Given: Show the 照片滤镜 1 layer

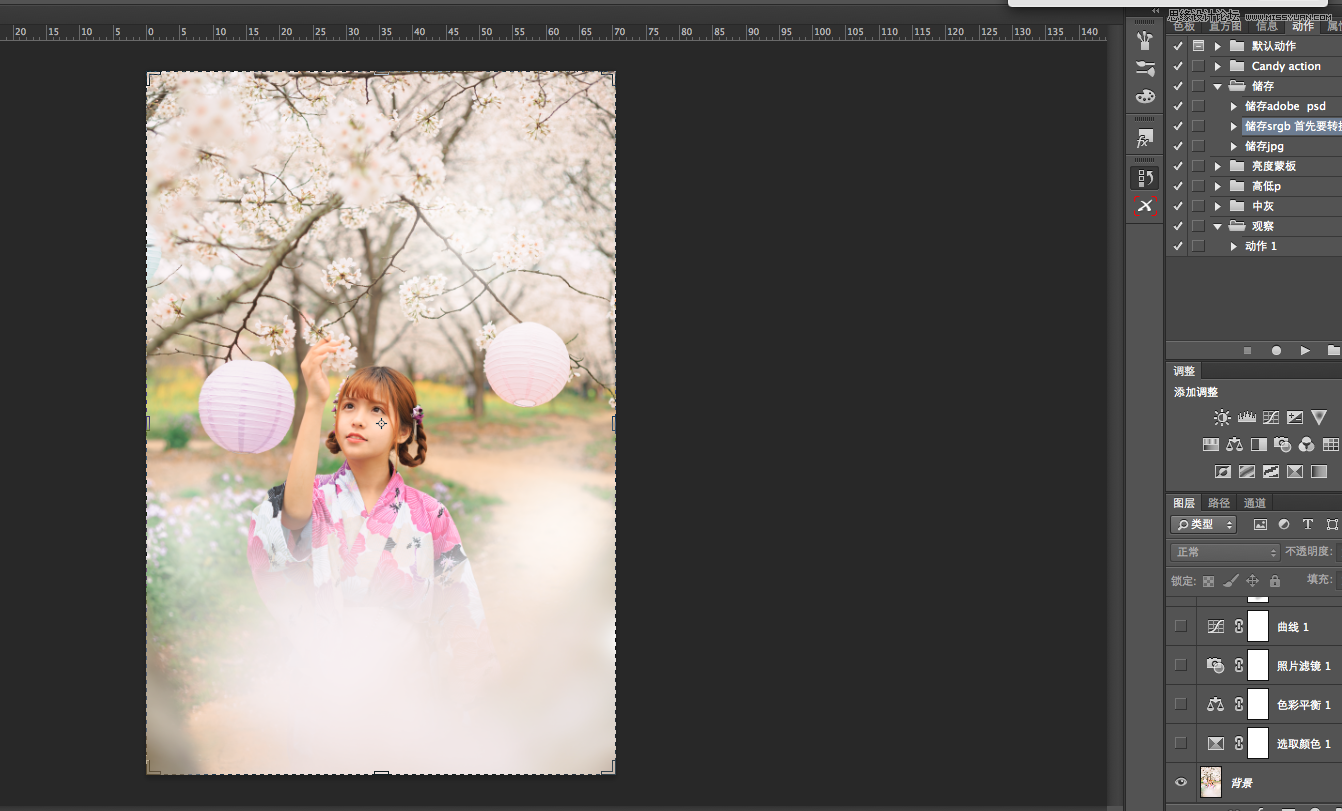Looking at the screenshot, I should (1181, 665).
